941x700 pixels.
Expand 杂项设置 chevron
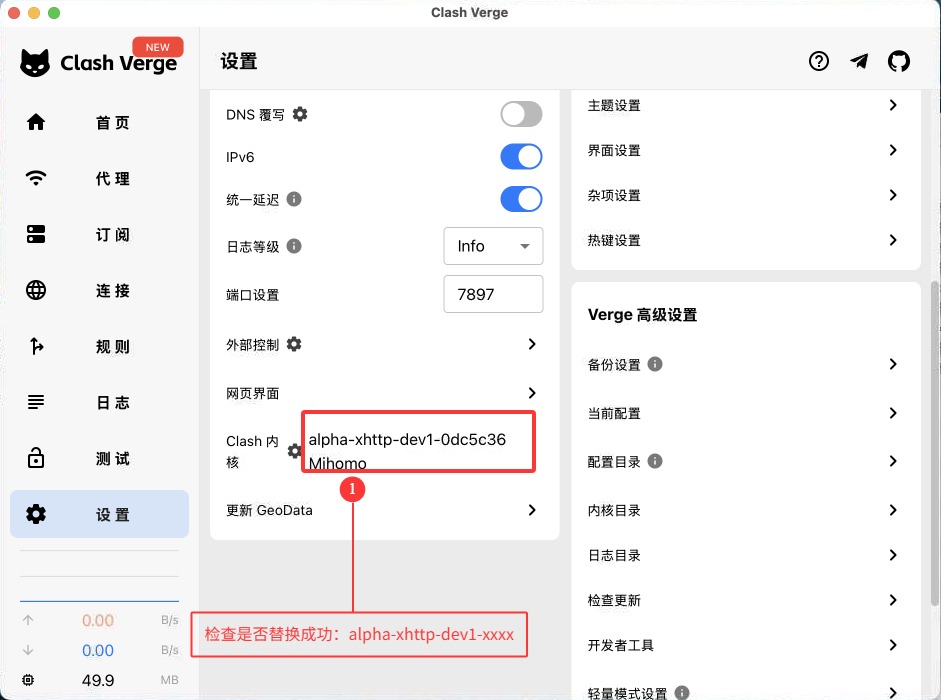coord(893,195)
